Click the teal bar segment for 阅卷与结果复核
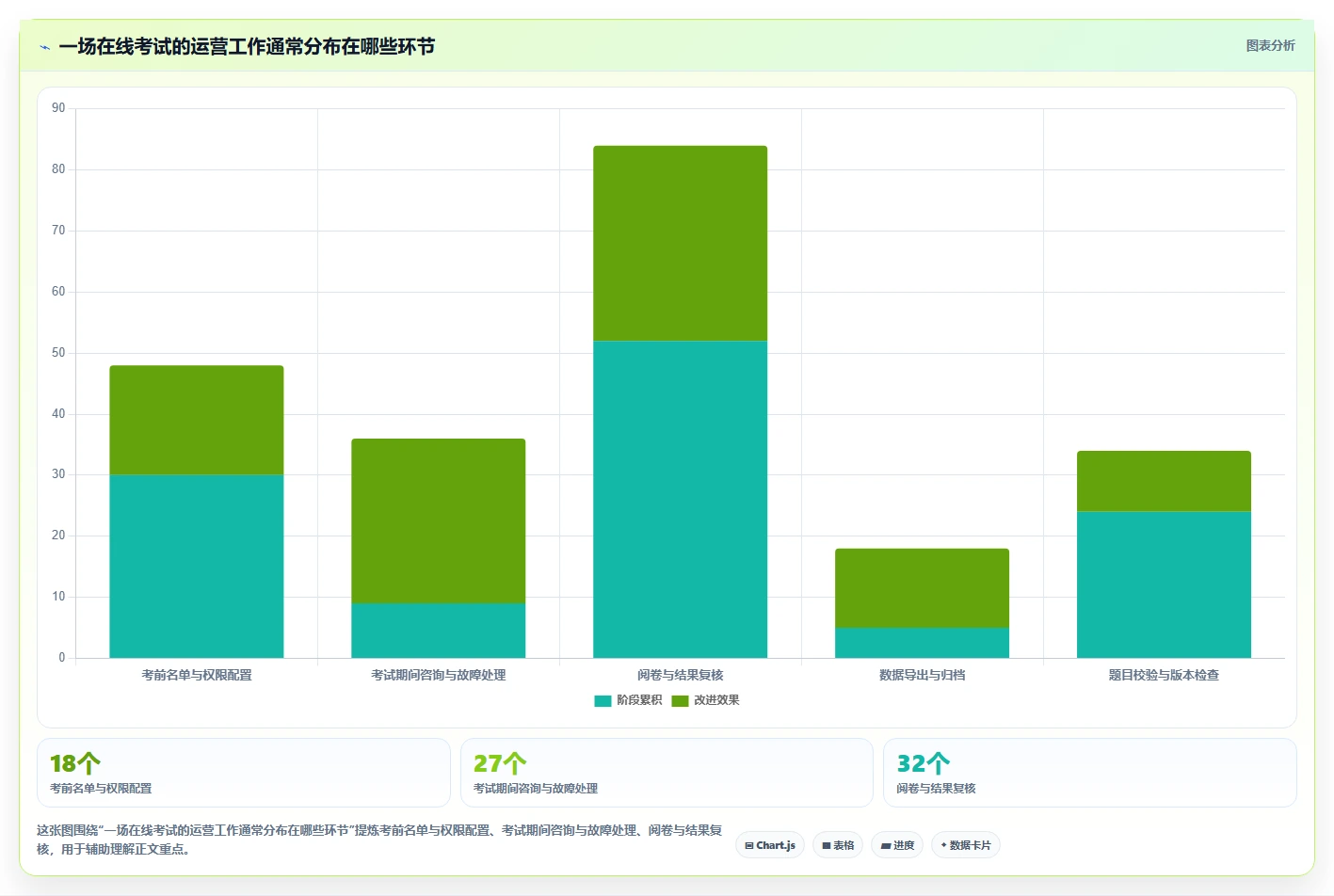The image size is (1334, 896). point(681,499)
